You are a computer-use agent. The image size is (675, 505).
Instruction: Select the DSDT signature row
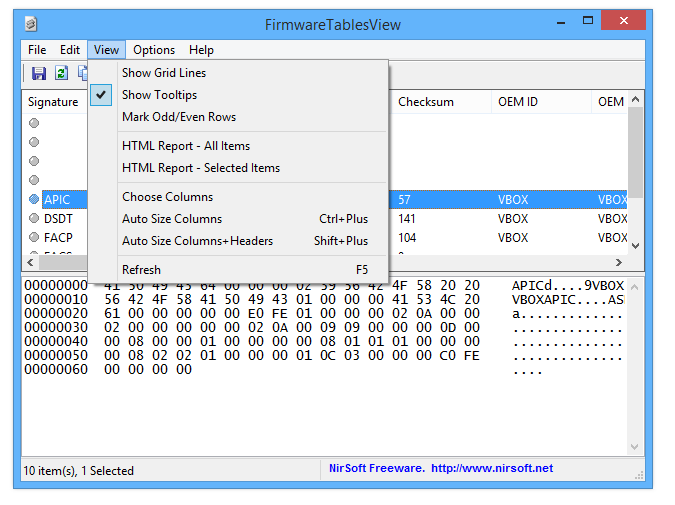click(x=59, y=219)
